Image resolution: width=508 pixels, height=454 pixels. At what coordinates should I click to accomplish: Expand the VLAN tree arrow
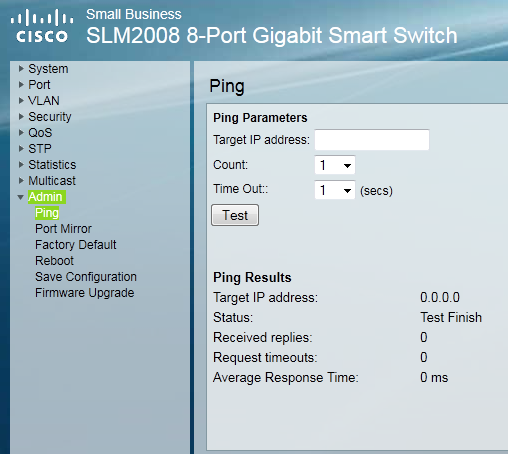coord(21,101)
